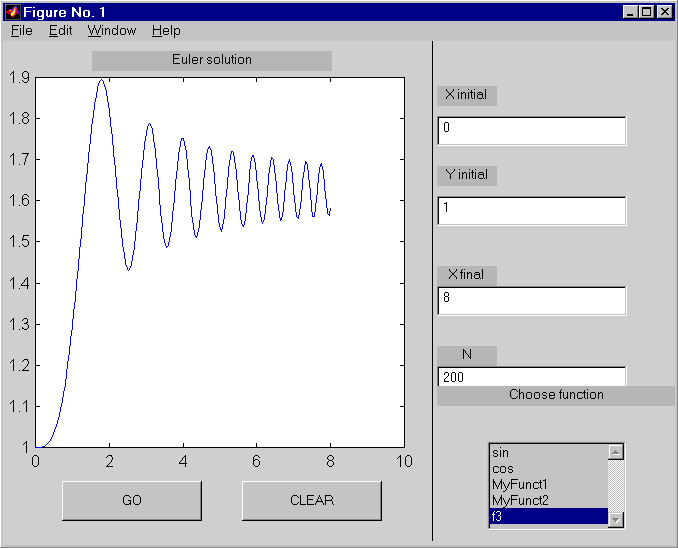Select cos in the function list
The width and height of the screenshot is (678, 548).
[x=549, y=468]
